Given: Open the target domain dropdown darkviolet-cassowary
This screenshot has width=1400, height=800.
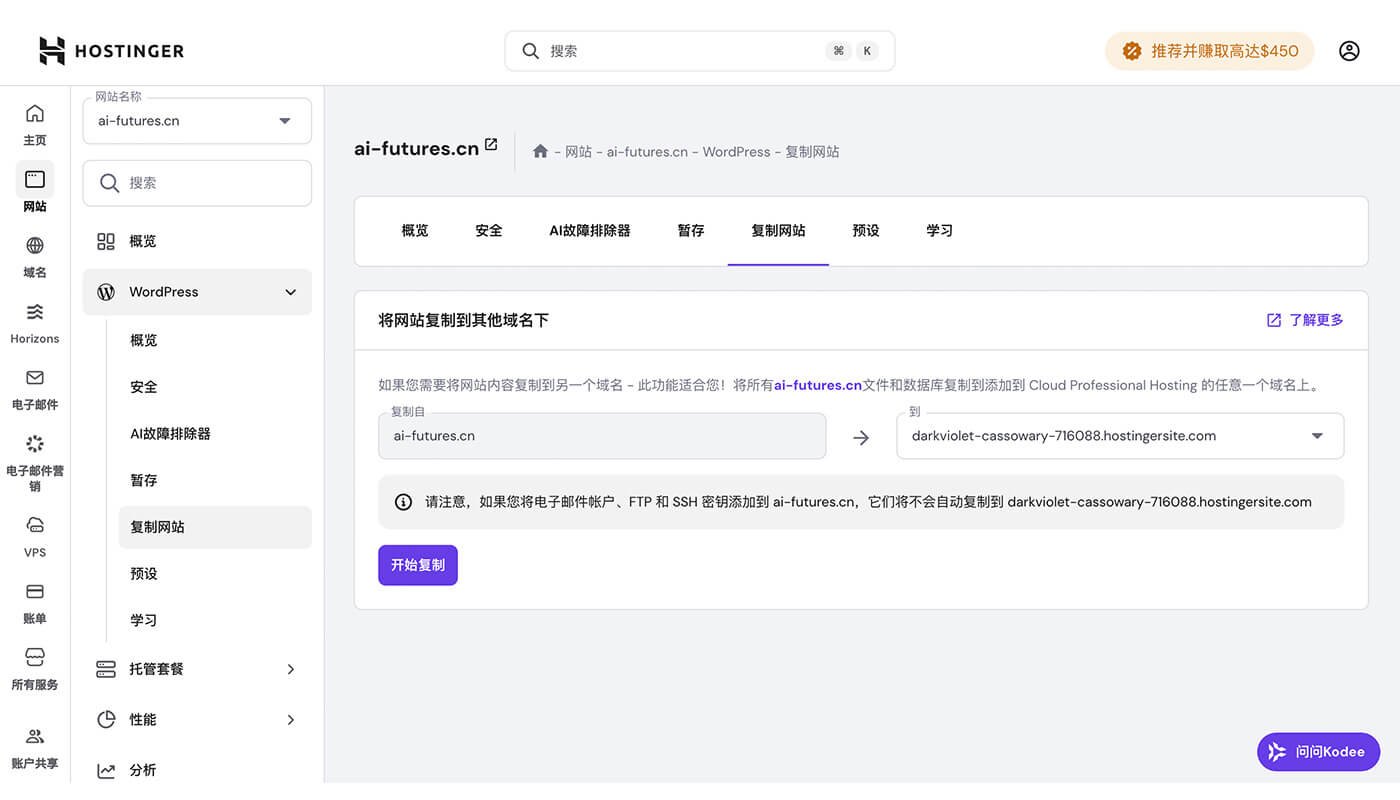Looking at the screenshot, I should (1120, 436).
